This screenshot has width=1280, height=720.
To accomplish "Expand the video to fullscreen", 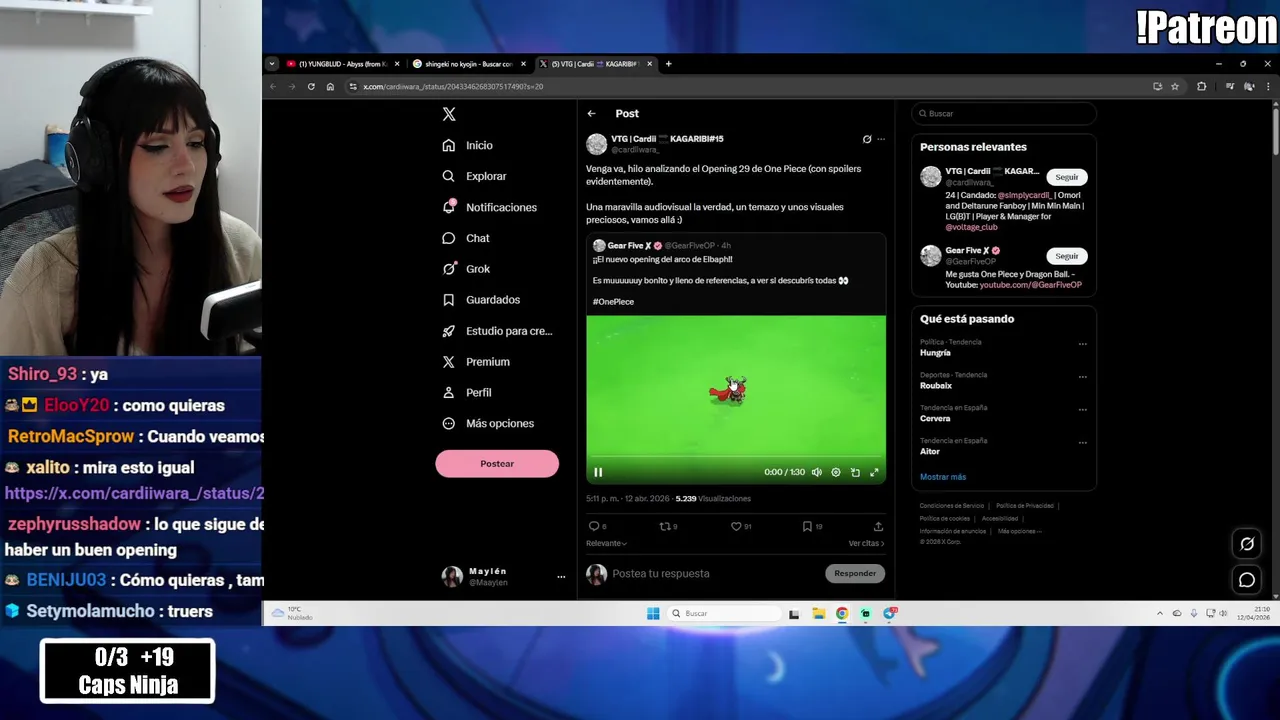I will (874, 472).
